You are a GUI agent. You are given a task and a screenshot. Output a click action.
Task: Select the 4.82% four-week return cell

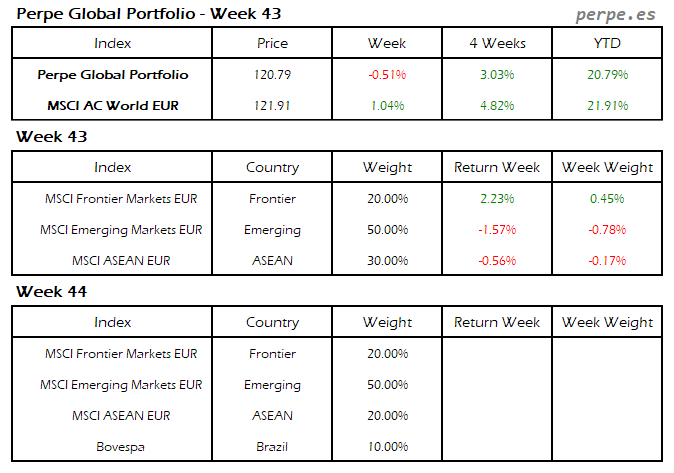[x=497, y=106]
